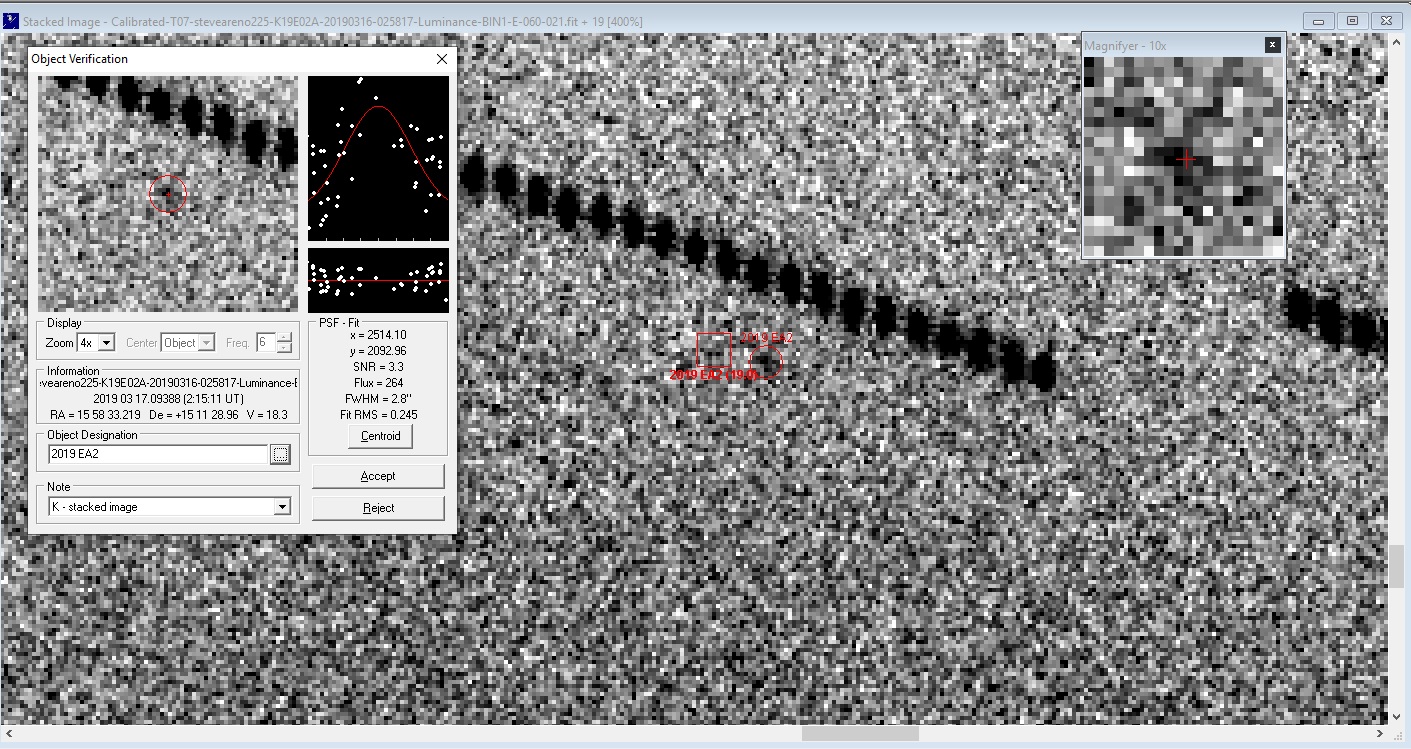Click the red 2019 EA2 square marker
1411x749 pixels.
(714, 351)
